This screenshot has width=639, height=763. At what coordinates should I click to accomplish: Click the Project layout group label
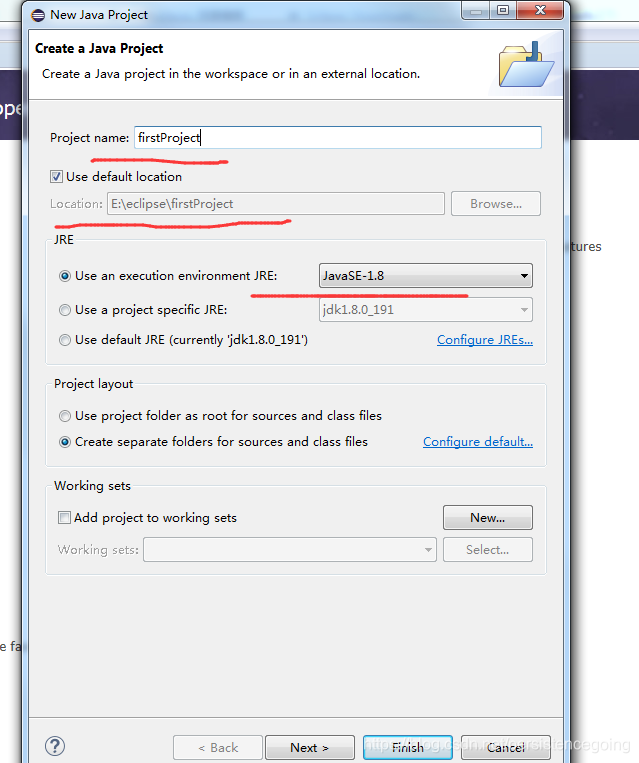point(93,384)
